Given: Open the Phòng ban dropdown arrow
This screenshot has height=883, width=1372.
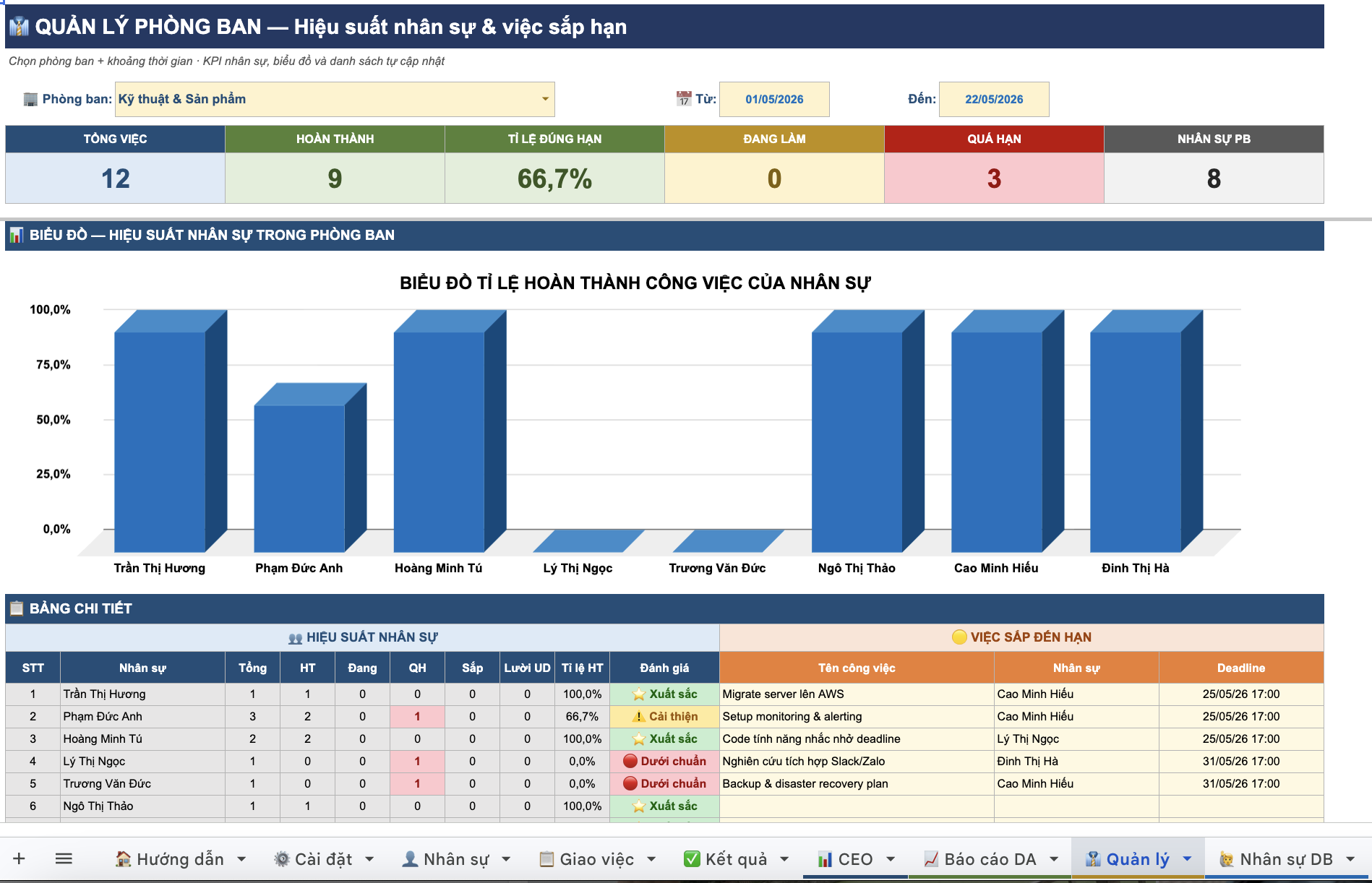Looking at the screenshot, I should click(x=545, y=99).
